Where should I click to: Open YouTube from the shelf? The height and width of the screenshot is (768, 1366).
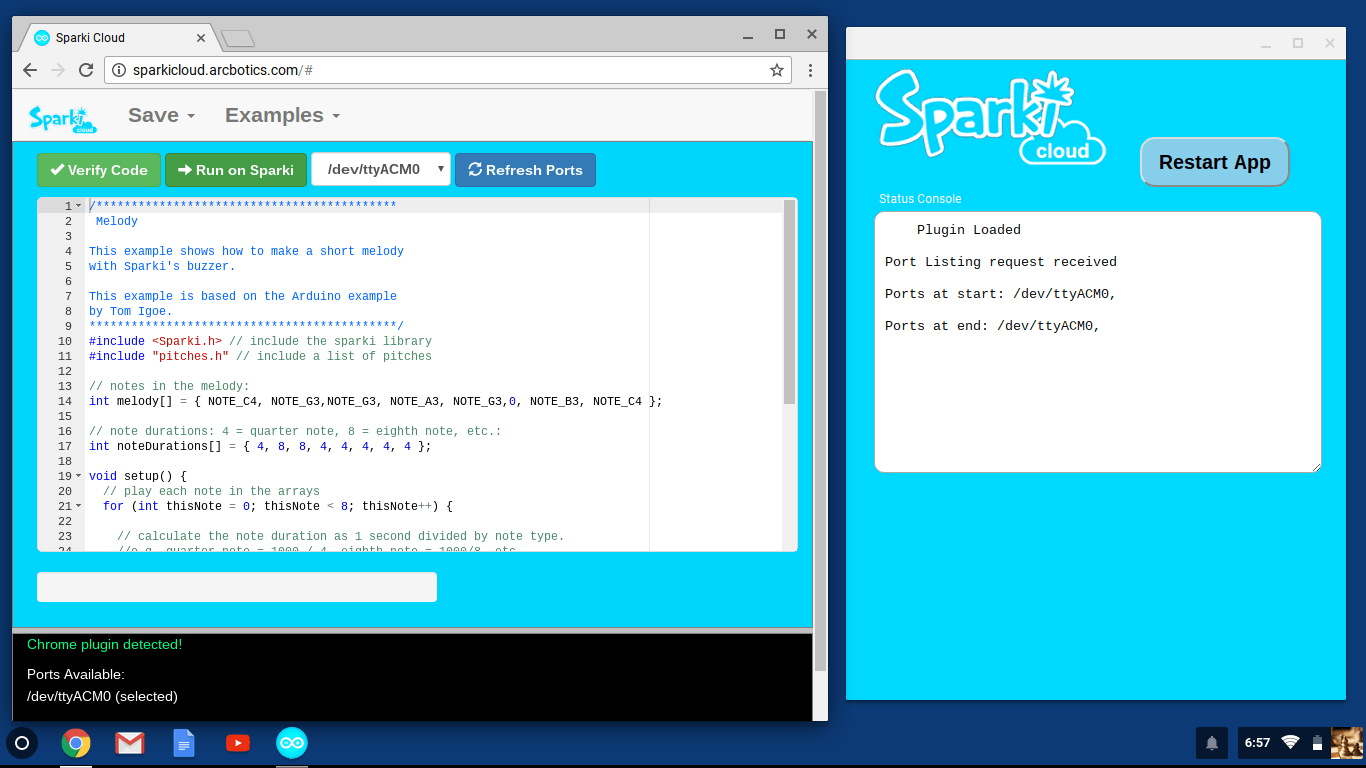click(238, 743)
